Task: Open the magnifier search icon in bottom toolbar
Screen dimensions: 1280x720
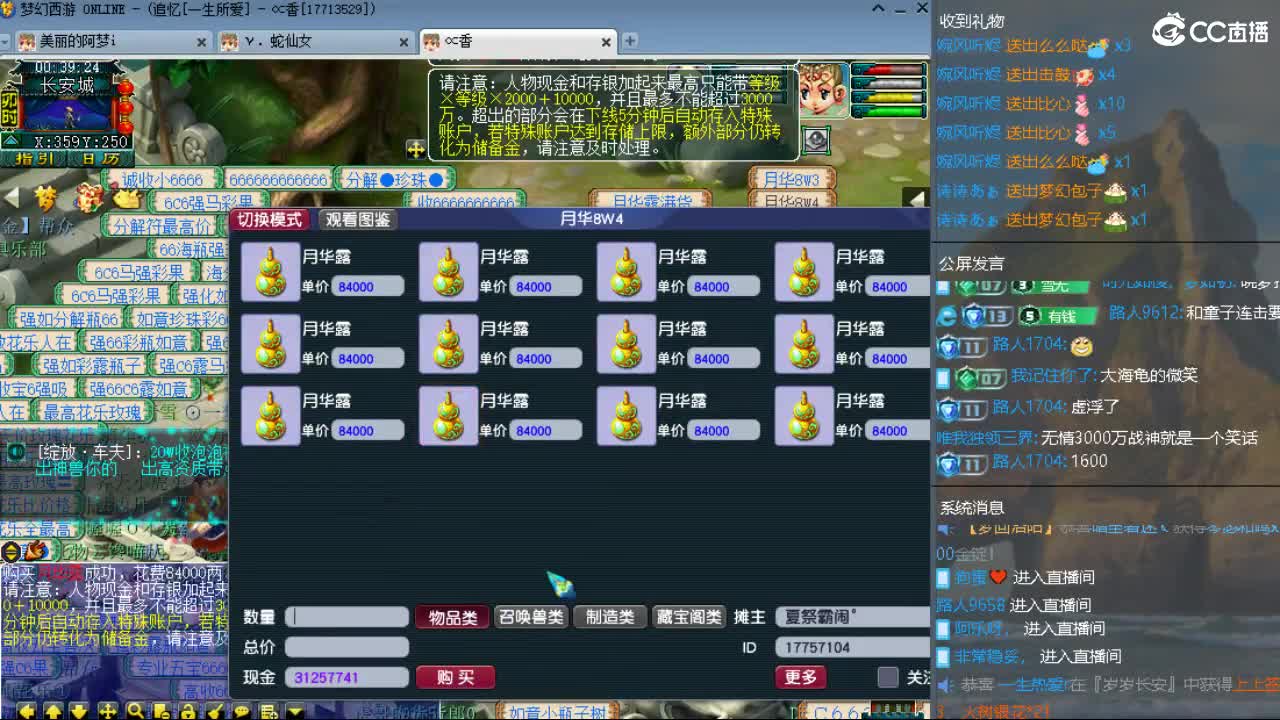Action: tap(134, 712)
